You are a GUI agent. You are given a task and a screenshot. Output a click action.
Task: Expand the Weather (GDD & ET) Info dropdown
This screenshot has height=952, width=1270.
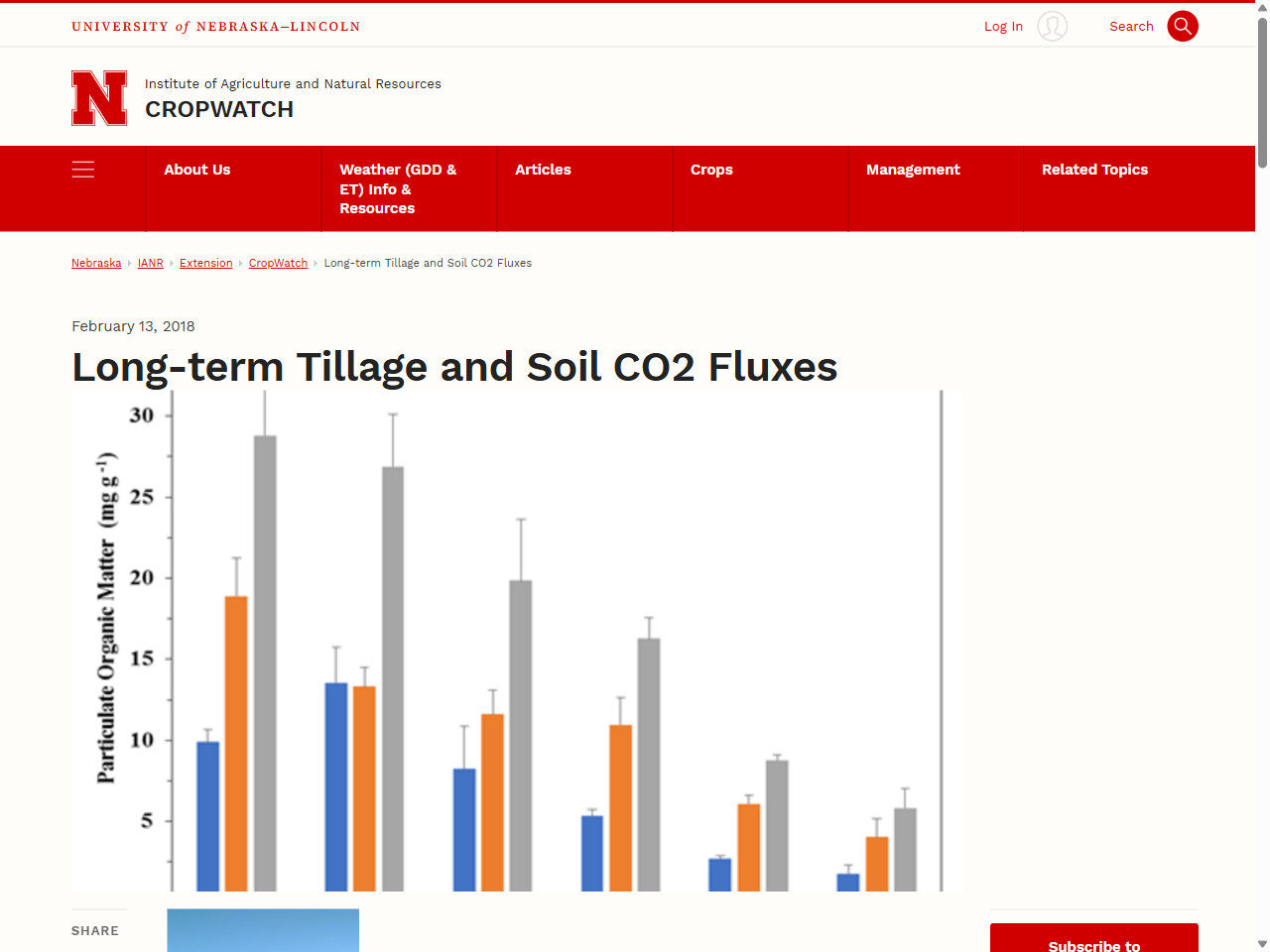[x=398, y=188]
